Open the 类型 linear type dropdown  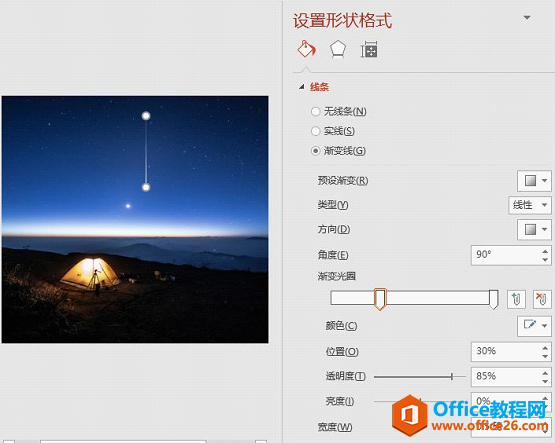point(530,205)
